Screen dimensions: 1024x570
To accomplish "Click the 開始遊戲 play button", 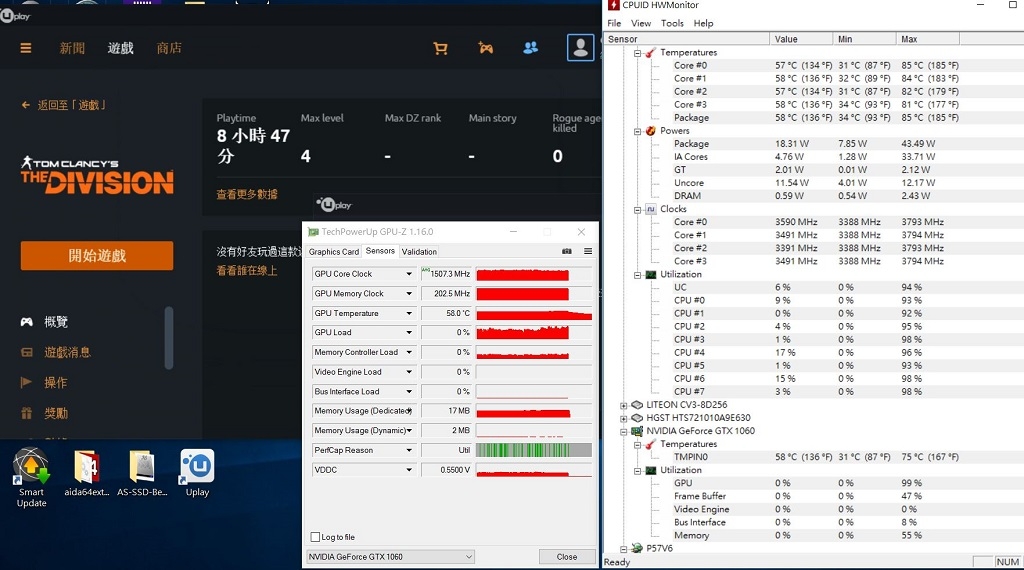I will pyautogui.click(x=97, y=255).
